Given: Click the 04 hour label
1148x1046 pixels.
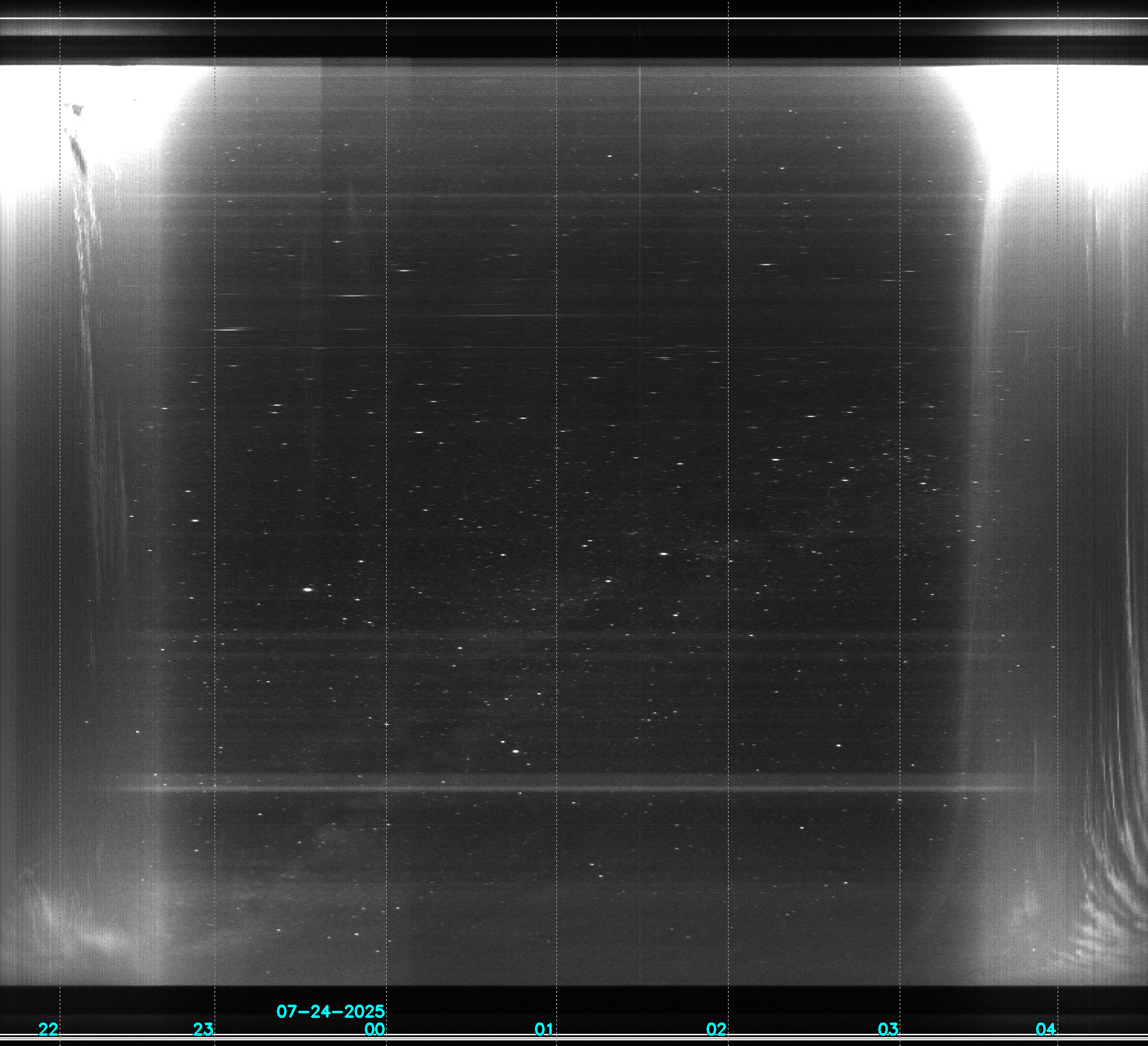Looking at the screenshot, I should [x=1046, y=1029].
